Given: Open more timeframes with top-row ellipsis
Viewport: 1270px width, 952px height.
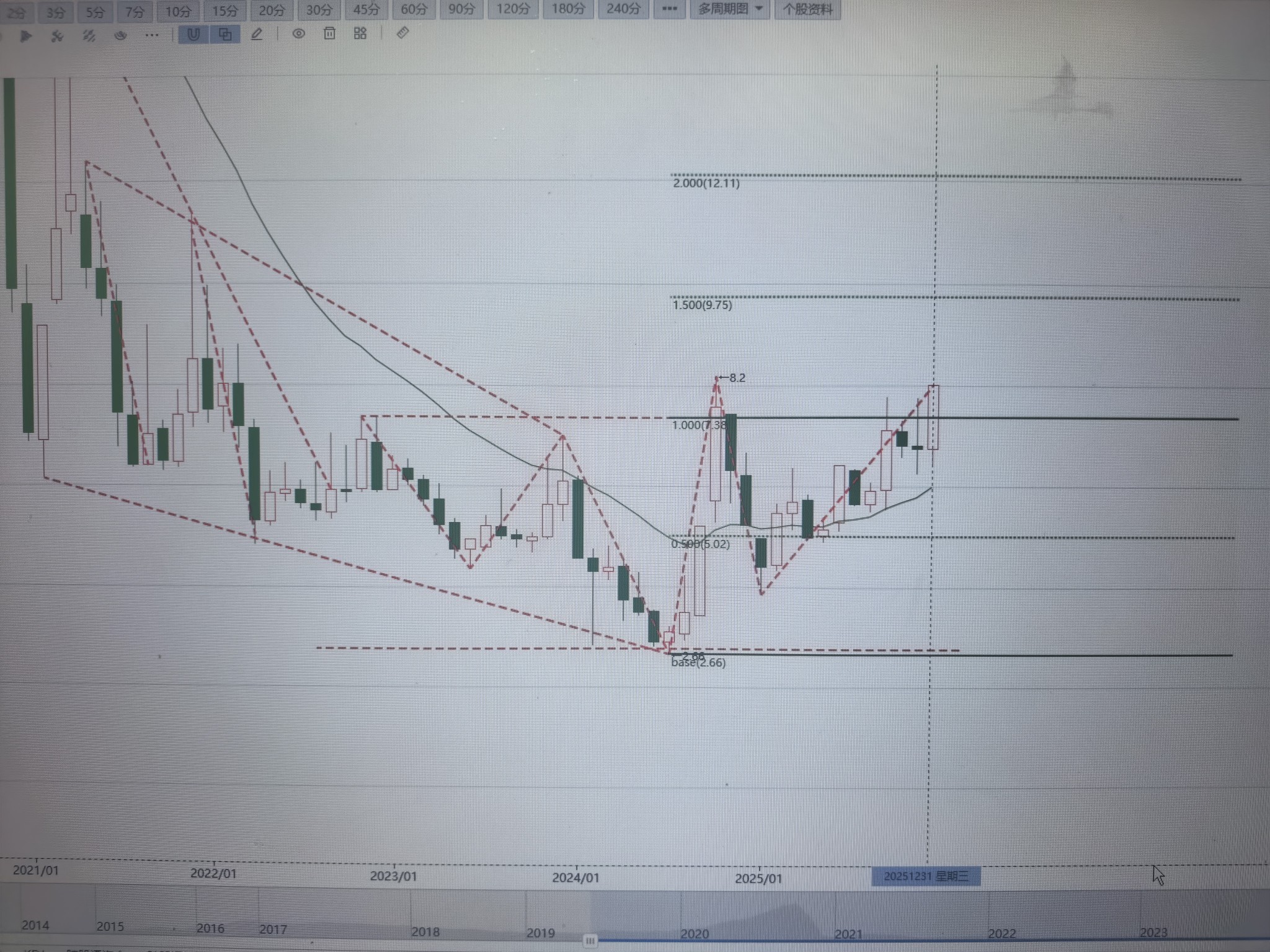Looking at the screenshot, I should [x=669, y=9].
